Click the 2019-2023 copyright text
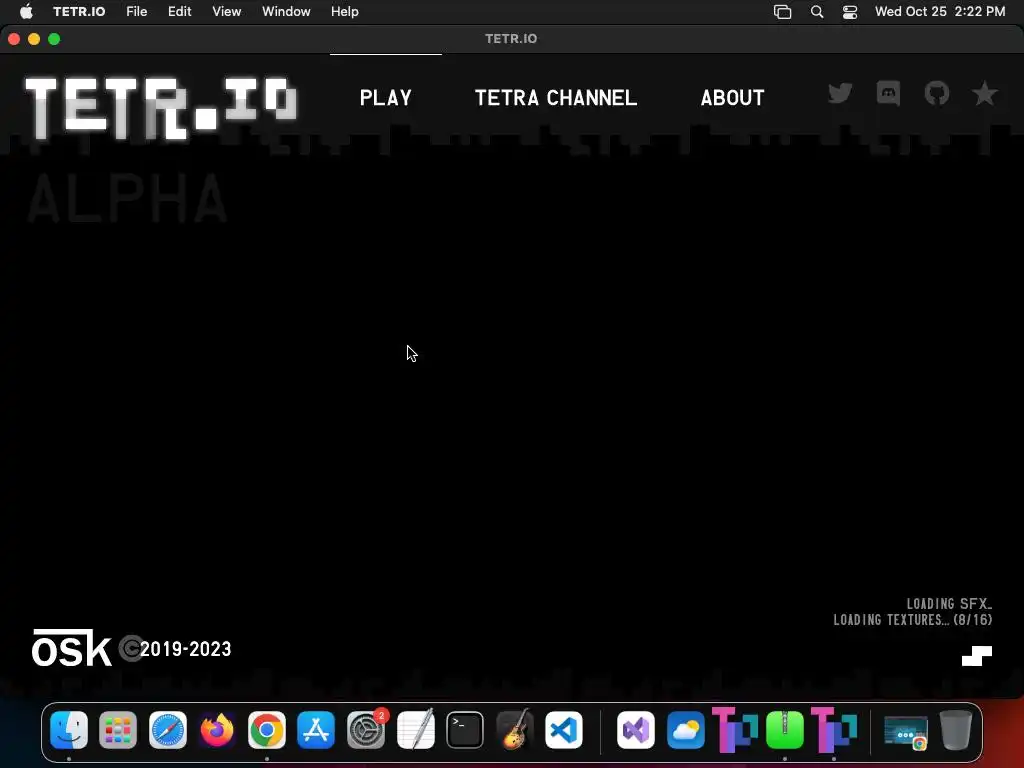This screenshot has width=1024, height=768. (185, 648)
